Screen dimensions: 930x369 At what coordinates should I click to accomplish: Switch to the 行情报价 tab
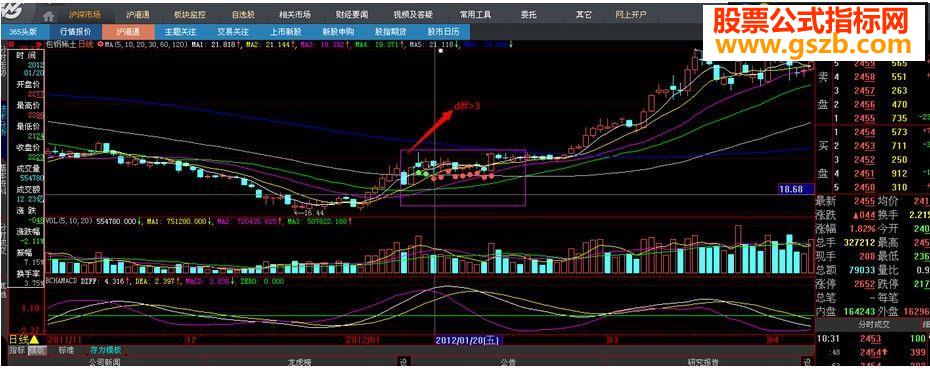tap(76, 32)
